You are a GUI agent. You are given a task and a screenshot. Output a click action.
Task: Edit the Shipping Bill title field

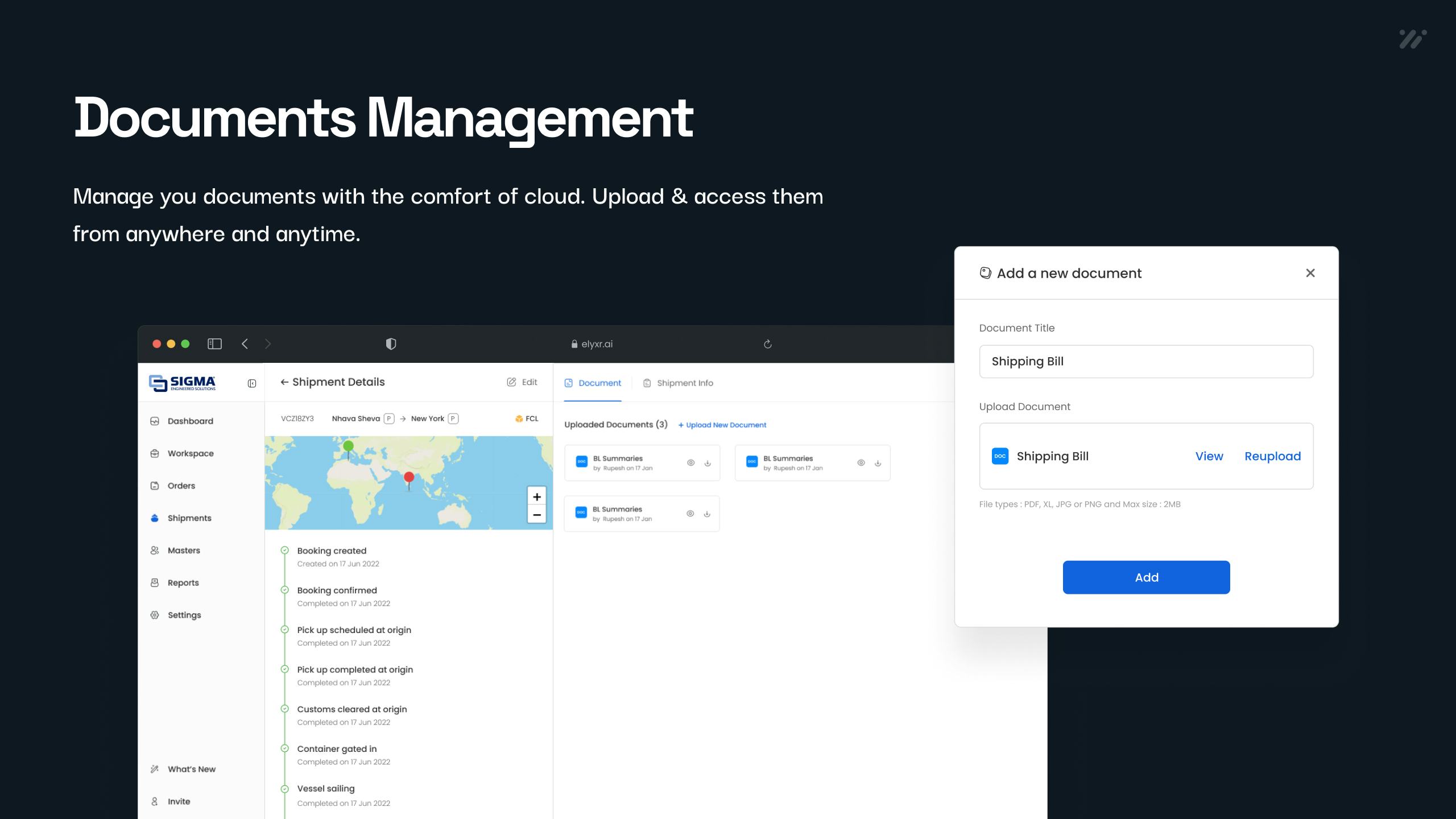1145,361
